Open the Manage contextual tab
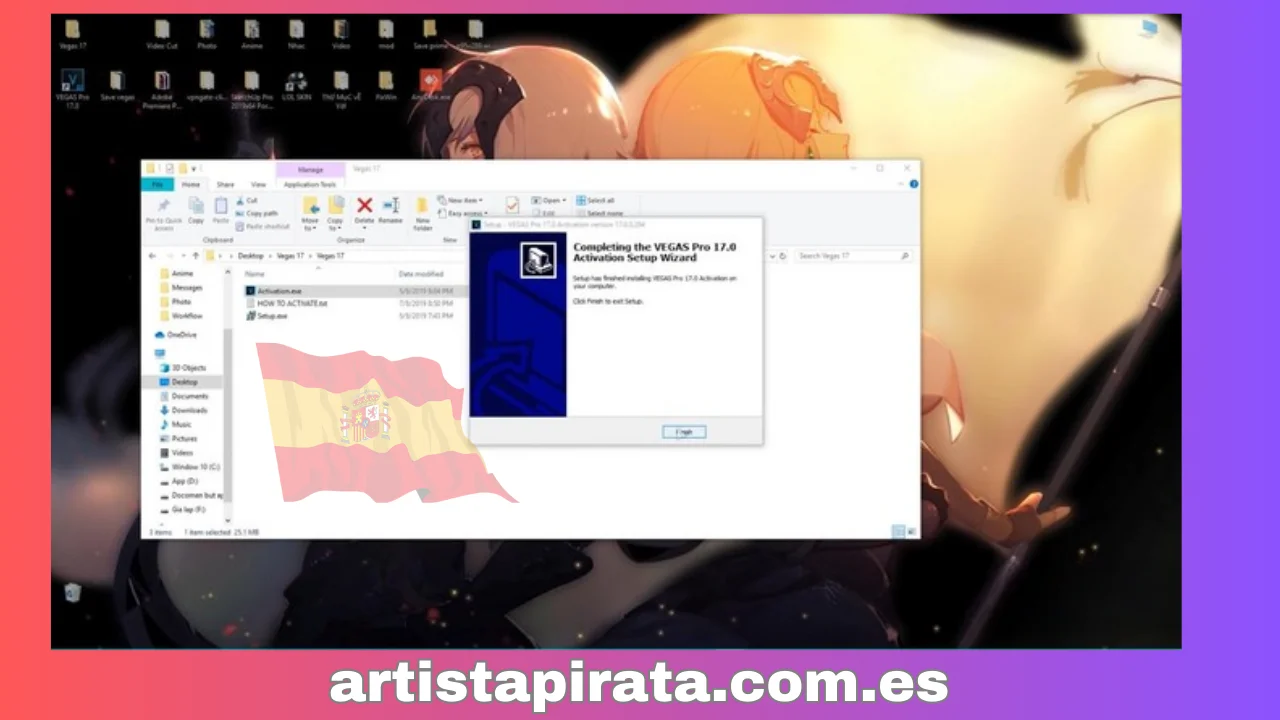 tap(310, 170)
